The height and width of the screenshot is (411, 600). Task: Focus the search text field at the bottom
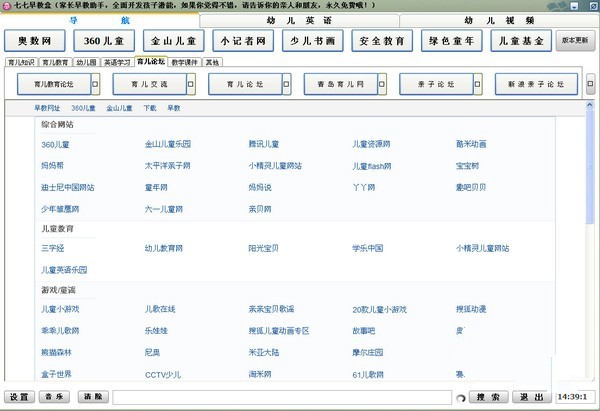(x=282, y=397)
